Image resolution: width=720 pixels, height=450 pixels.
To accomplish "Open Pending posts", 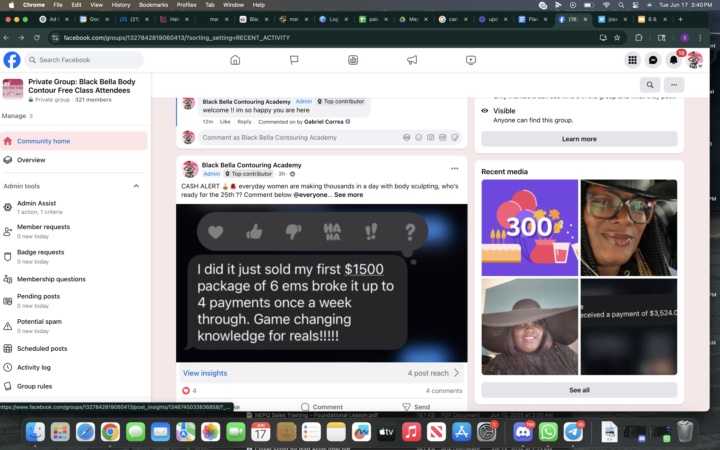I will click(74, 301).
